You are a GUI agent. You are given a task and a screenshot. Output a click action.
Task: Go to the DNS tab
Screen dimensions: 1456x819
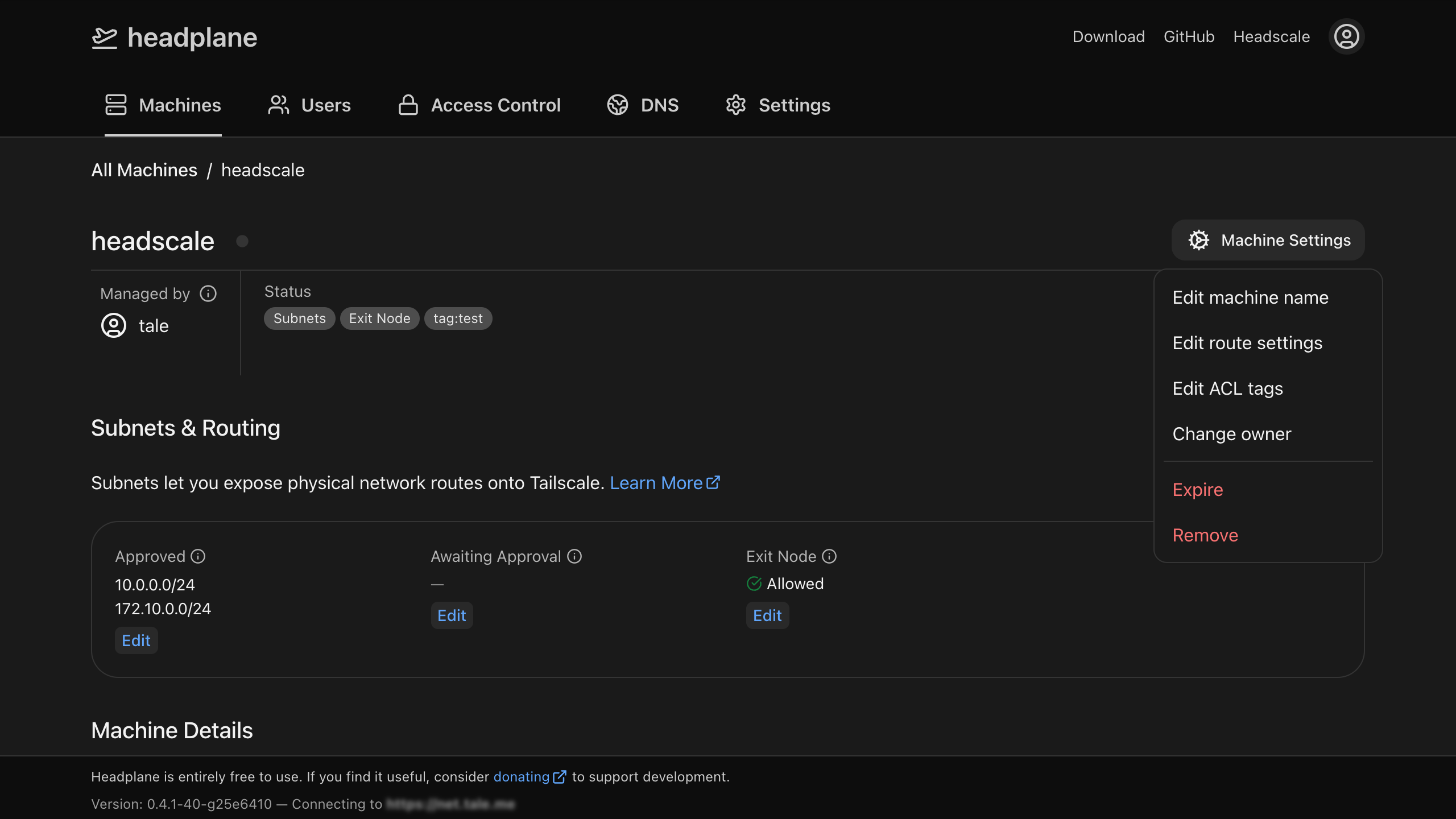click(x=643, y=105)
